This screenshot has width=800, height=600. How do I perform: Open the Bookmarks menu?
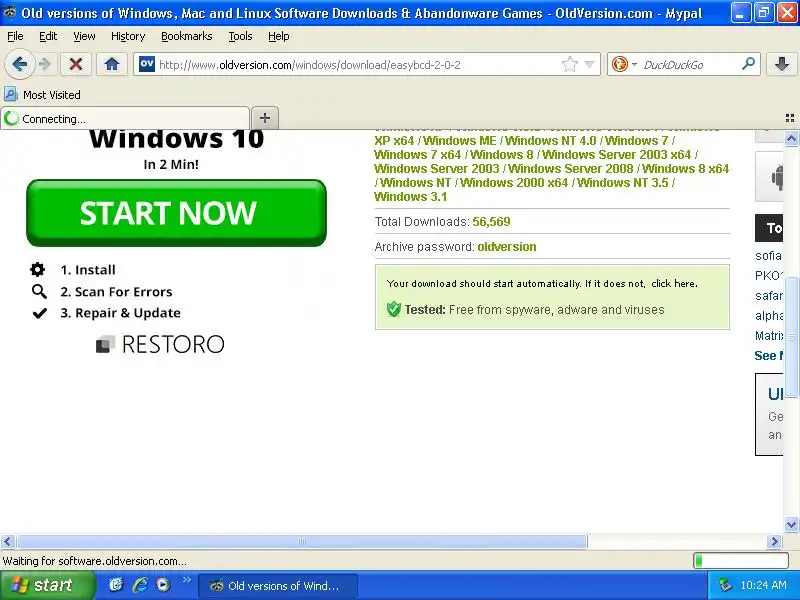coord(187,36)
